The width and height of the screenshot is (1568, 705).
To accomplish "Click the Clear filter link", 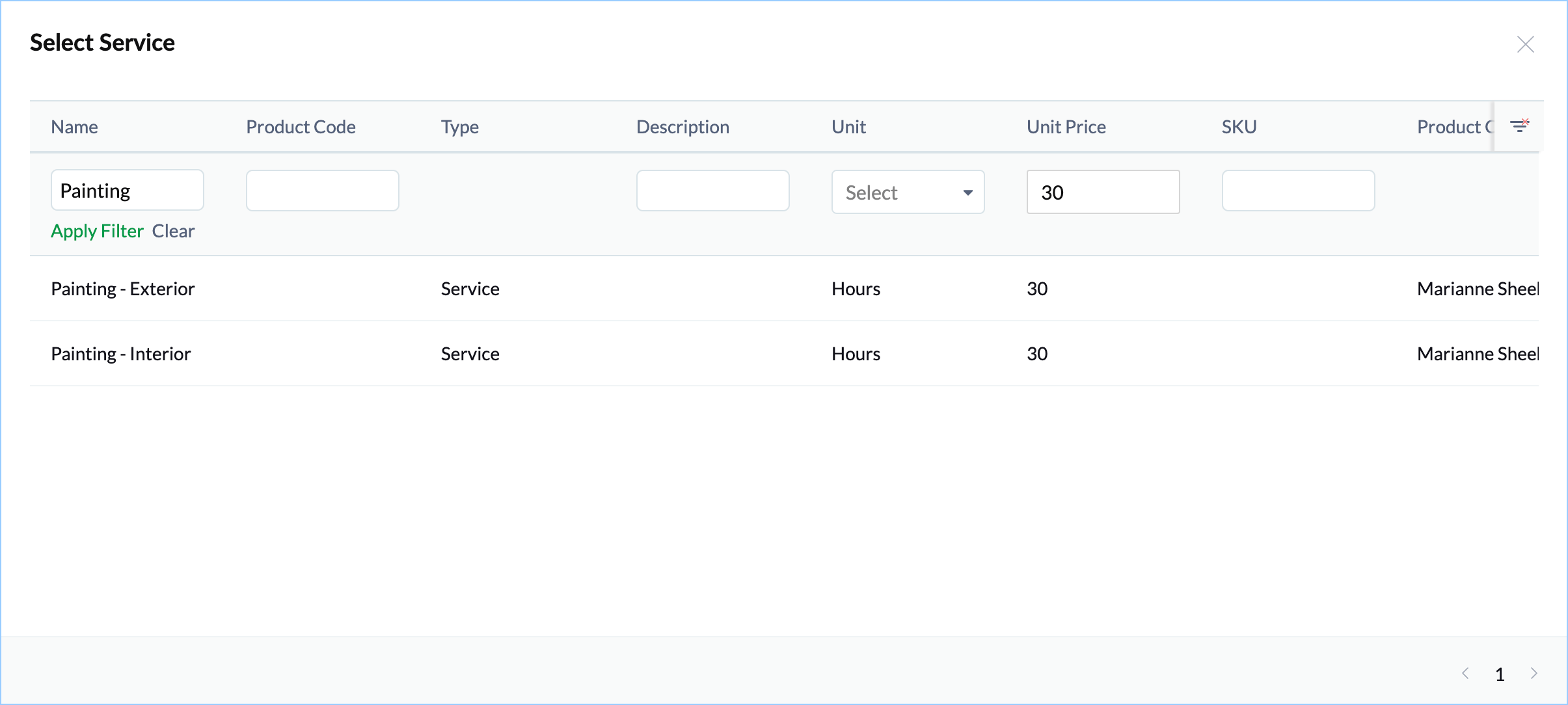I will click(173, 231).
